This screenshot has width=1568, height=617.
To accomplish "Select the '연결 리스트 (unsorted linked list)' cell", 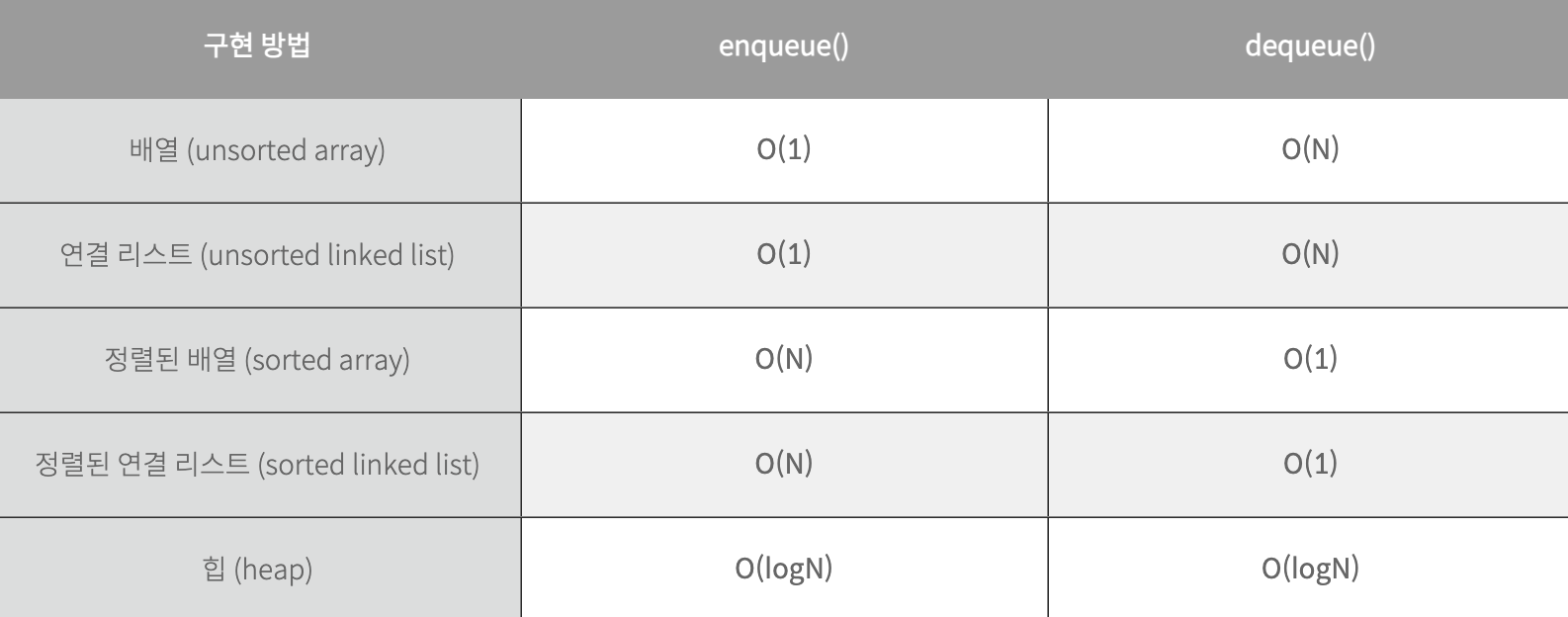I will click(260, 255).
